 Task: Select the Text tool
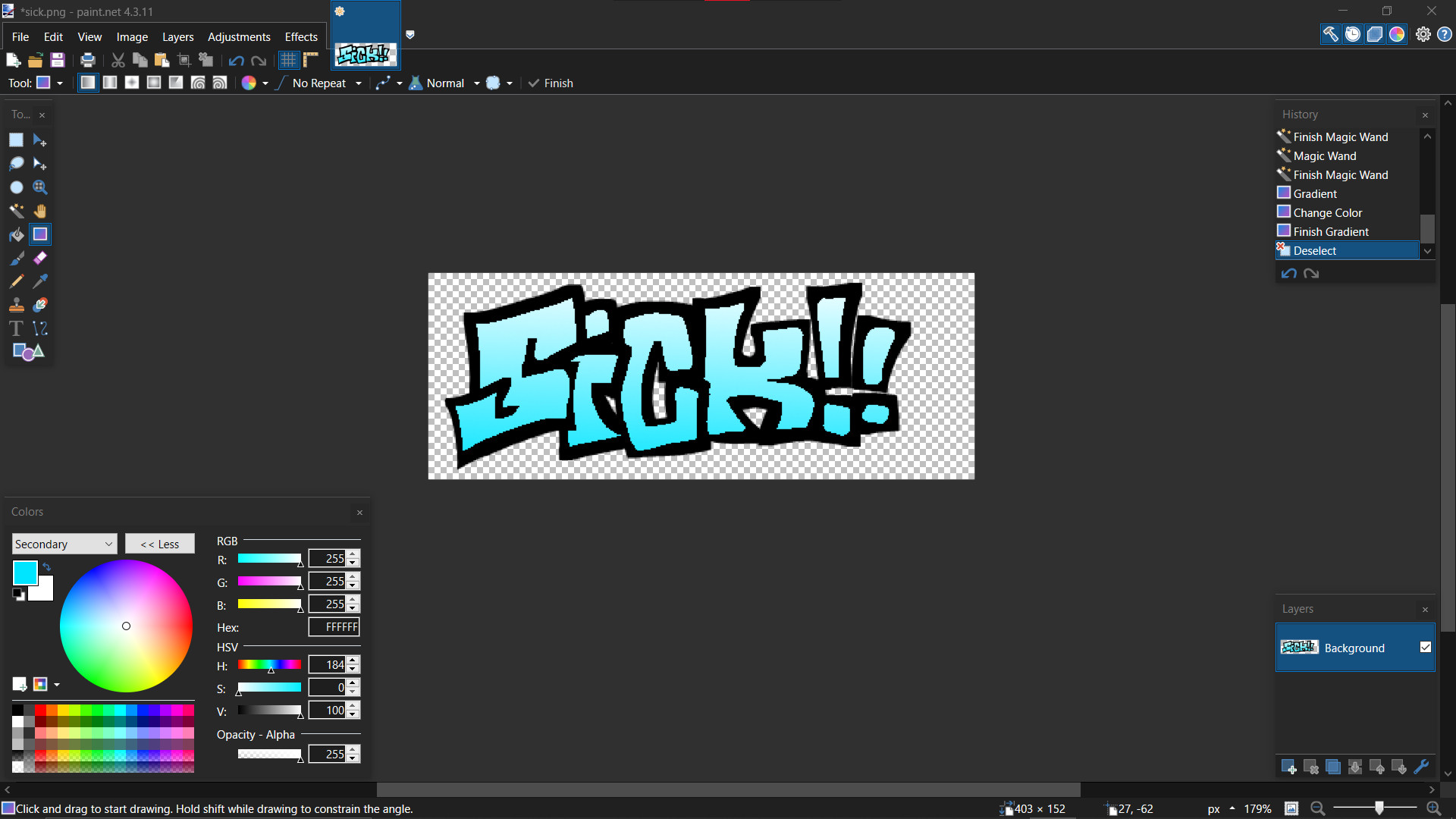click(x=16, y=328)
